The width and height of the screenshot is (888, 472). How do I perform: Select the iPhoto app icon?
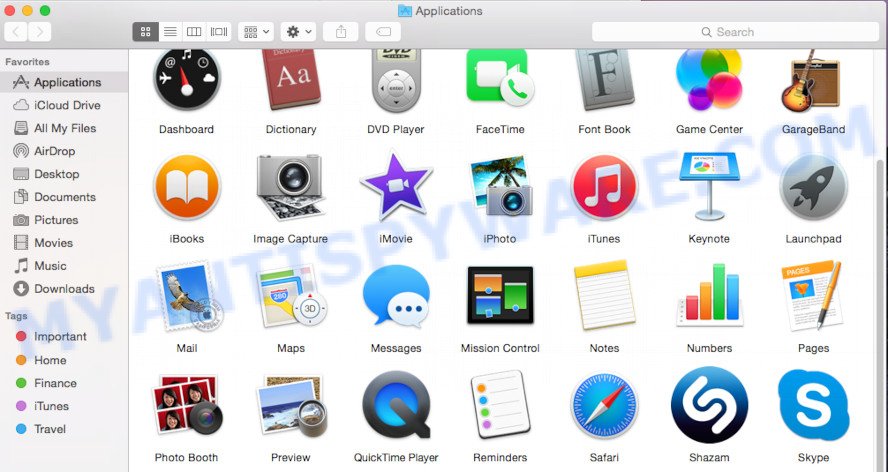click(501, 186)
